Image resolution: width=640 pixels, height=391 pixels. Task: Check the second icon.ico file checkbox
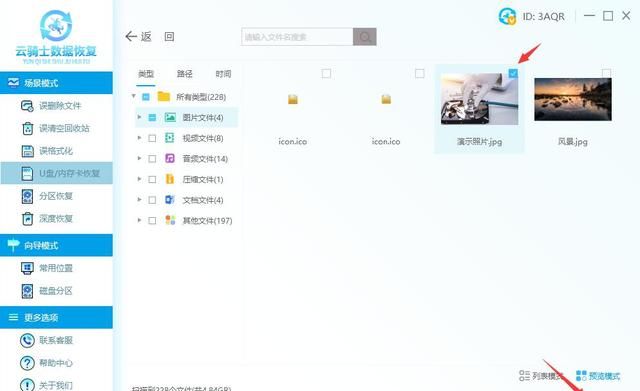(420, 73)
